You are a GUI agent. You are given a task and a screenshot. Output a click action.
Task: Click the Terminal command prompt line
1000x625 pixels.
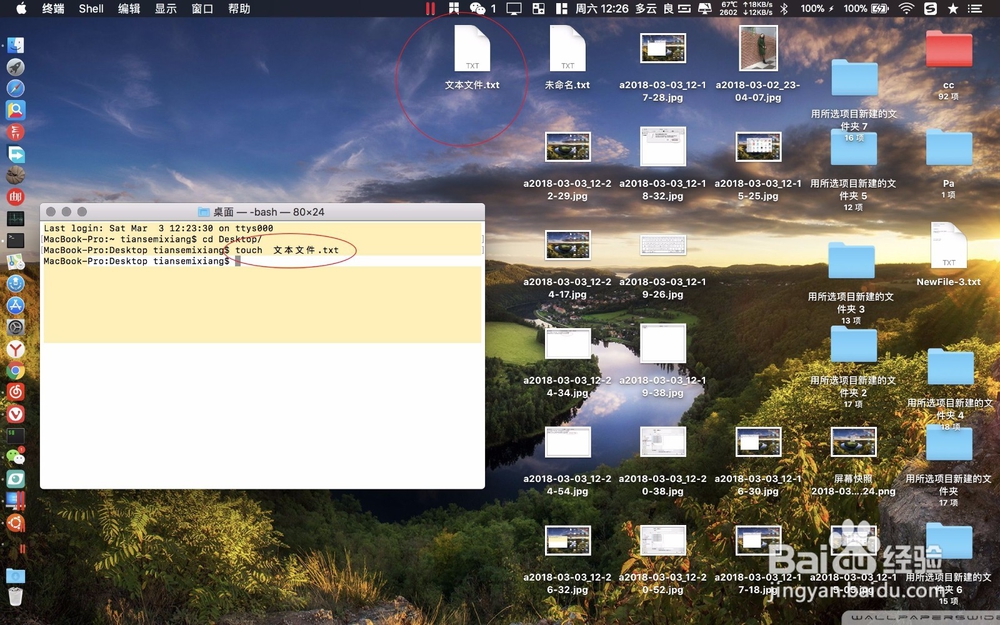tap(150, 261)
